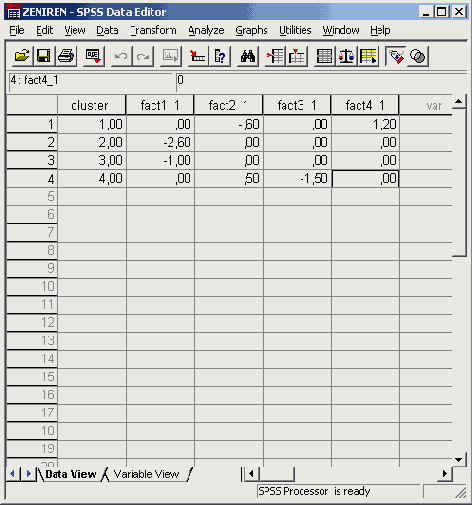Open the Analyze menu
Screen dimensions: 472x505
206,30
